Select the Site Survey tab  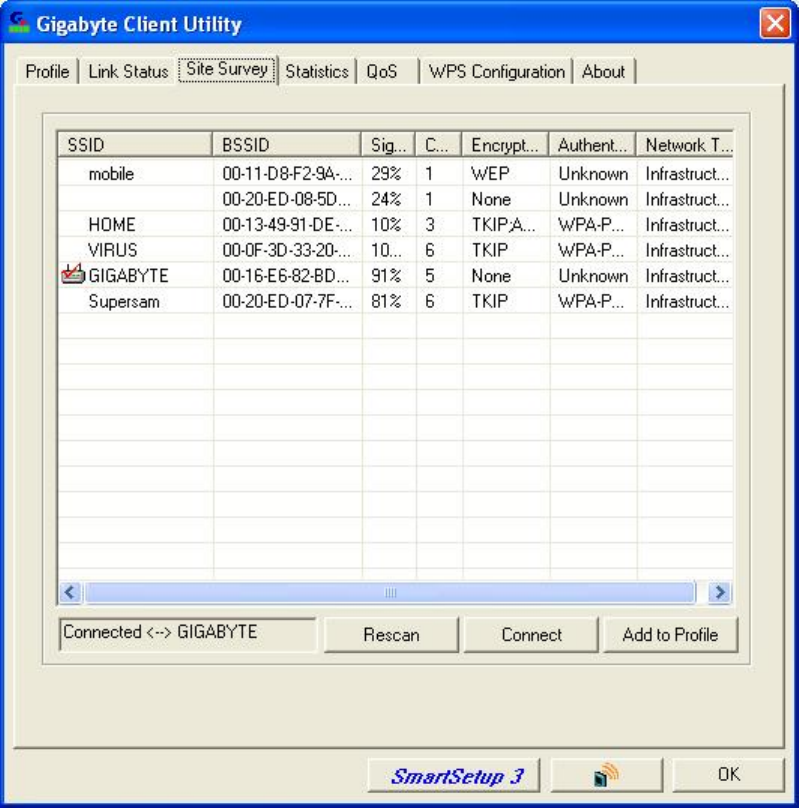click(x=227, y=69)
